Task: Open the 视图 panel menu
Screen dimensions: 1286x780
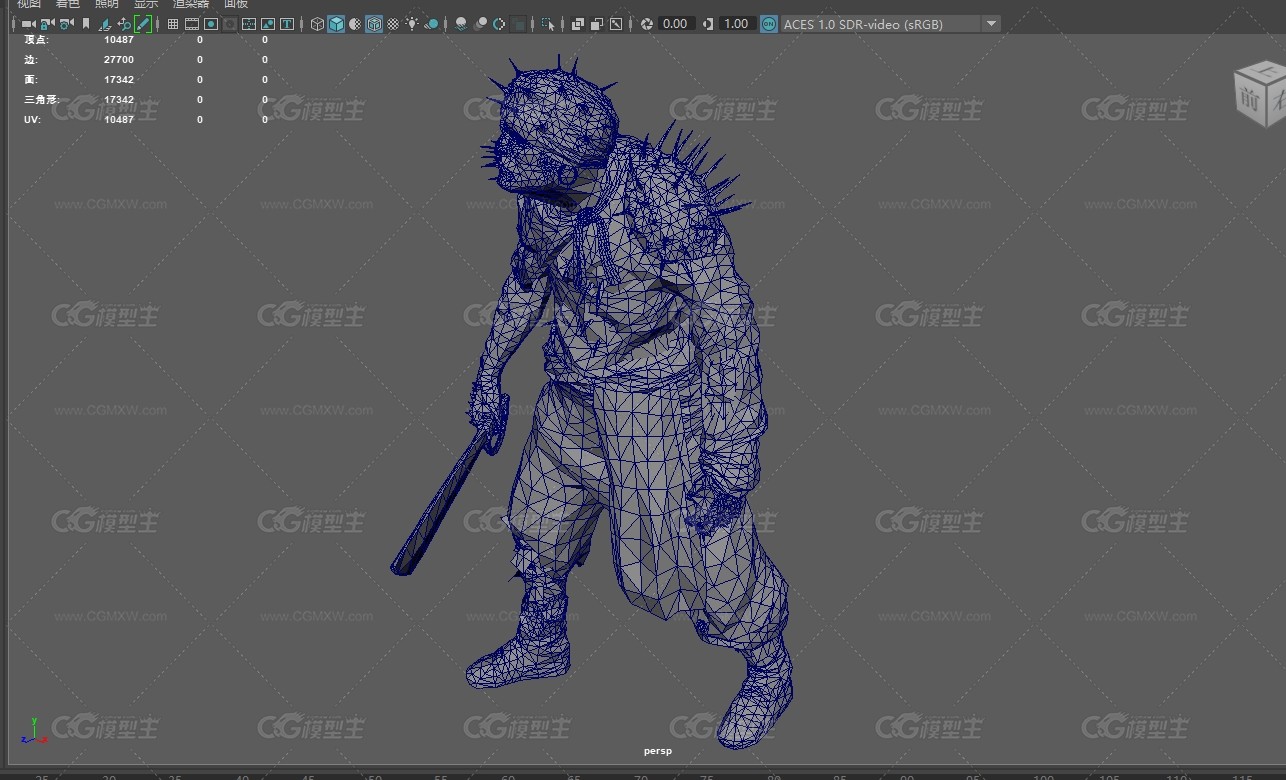Action: coord(28,4)
